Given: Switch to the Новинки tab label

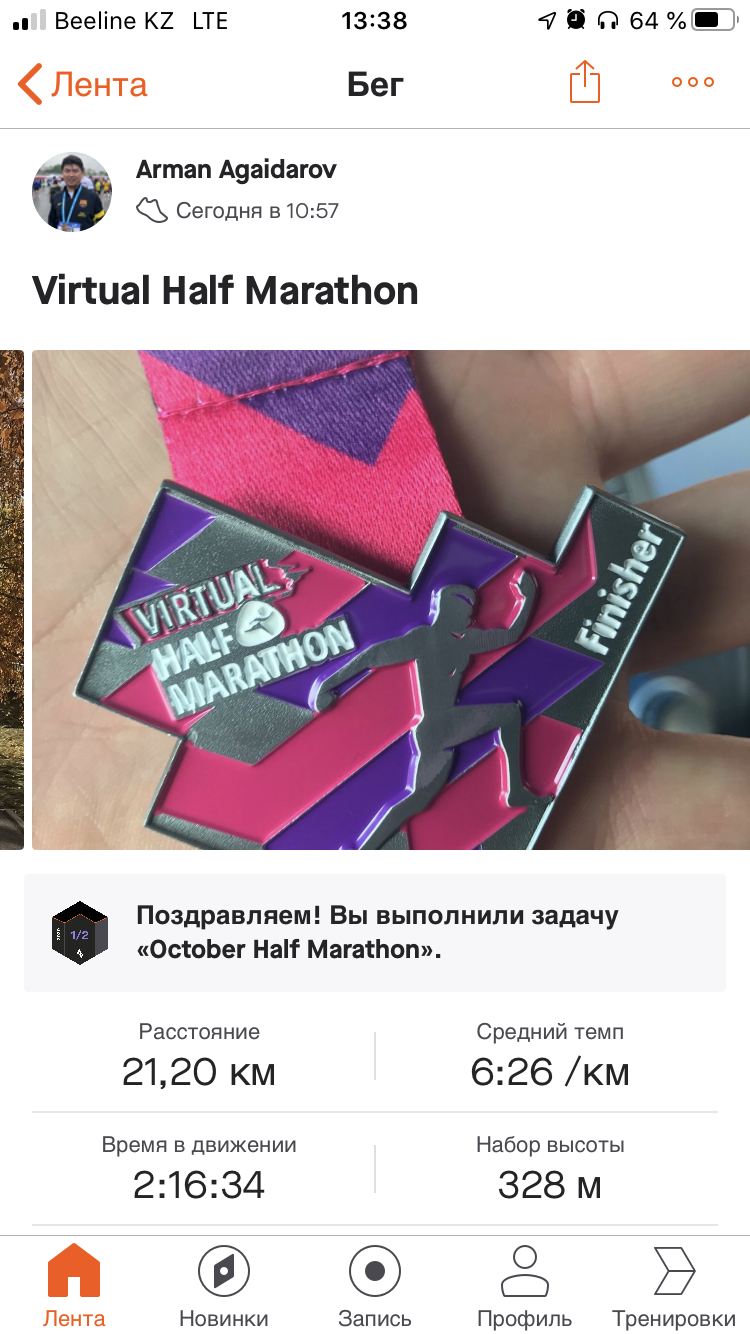Looking at the screenshot, I should tap(224, 1318).
